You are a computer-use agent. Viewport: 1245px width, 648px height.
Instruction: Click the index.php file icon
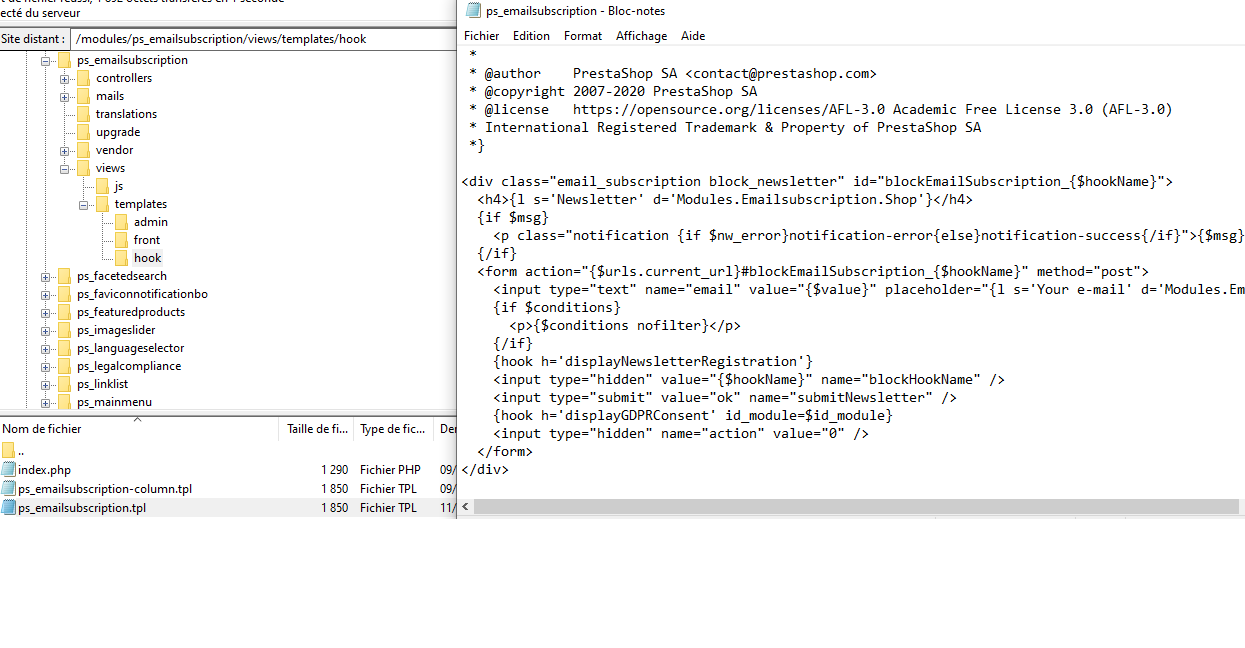(x=9, y=470)
